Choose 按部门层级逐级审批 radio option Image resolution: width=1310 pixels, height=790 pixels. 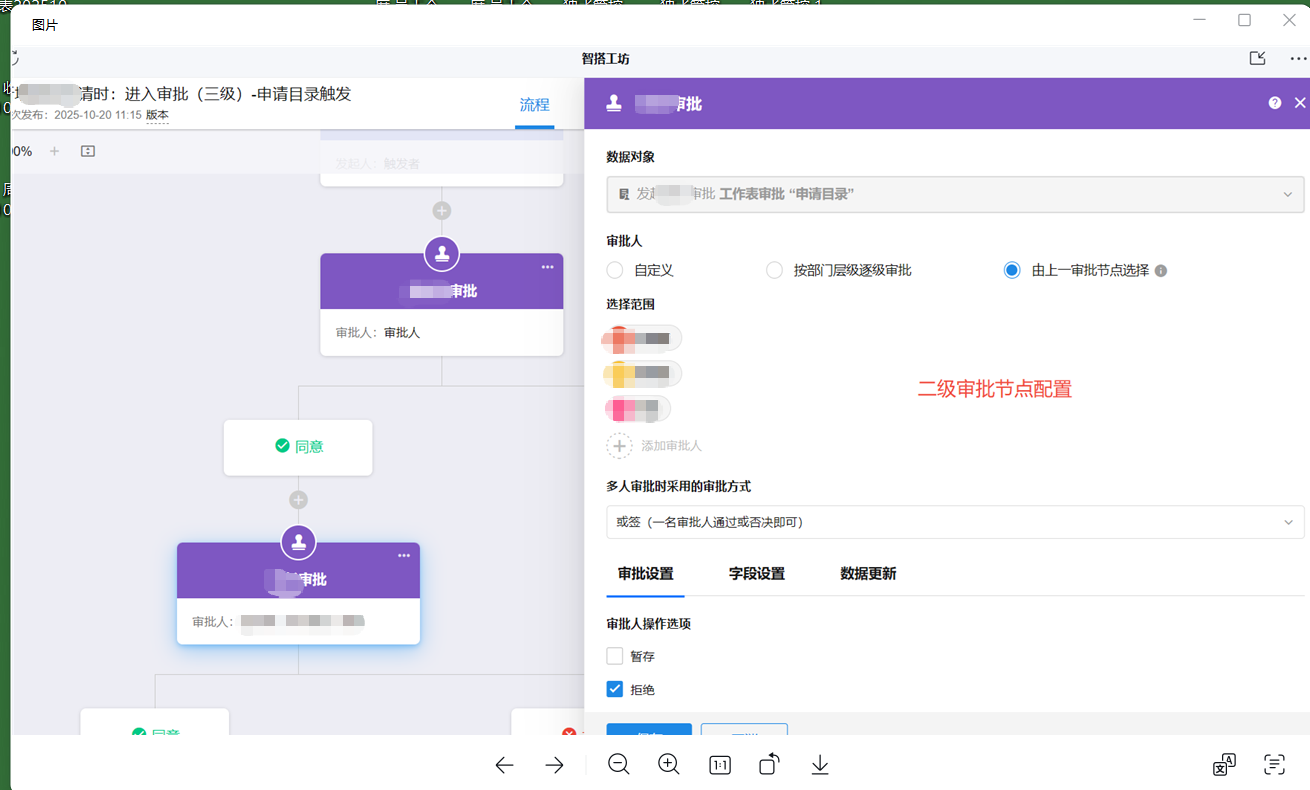click(774, 270)
